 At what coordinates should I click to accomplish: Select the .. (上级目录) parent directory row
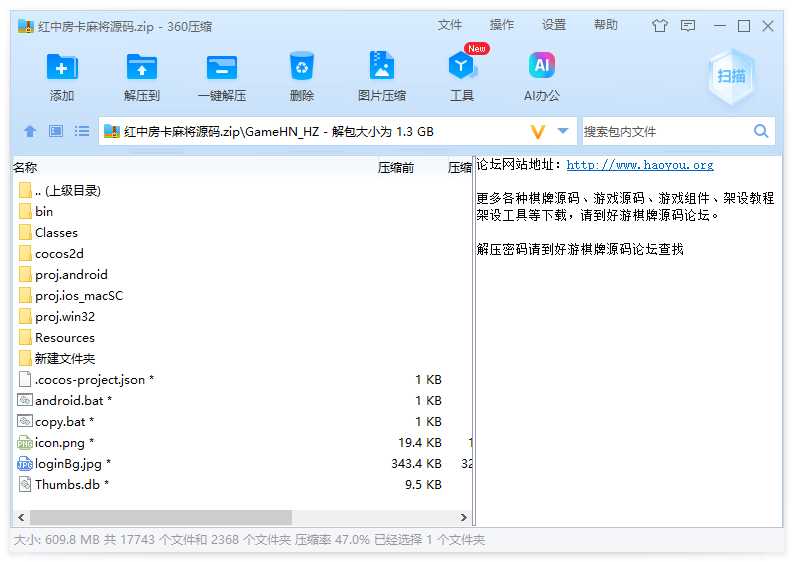point(242,190)
